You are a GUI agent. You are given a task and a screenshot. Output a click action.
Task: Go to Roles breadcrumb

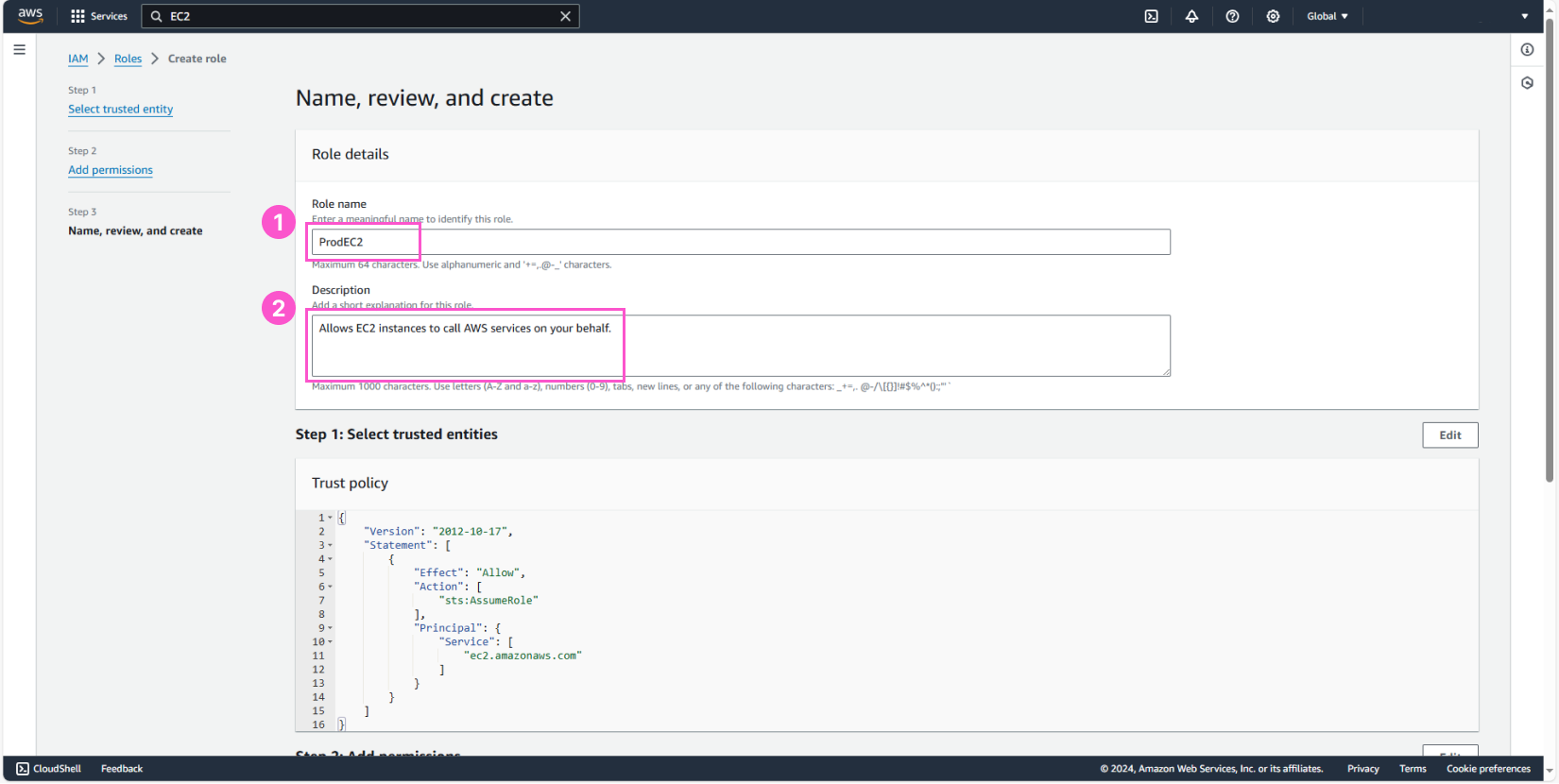click(128, 59)
